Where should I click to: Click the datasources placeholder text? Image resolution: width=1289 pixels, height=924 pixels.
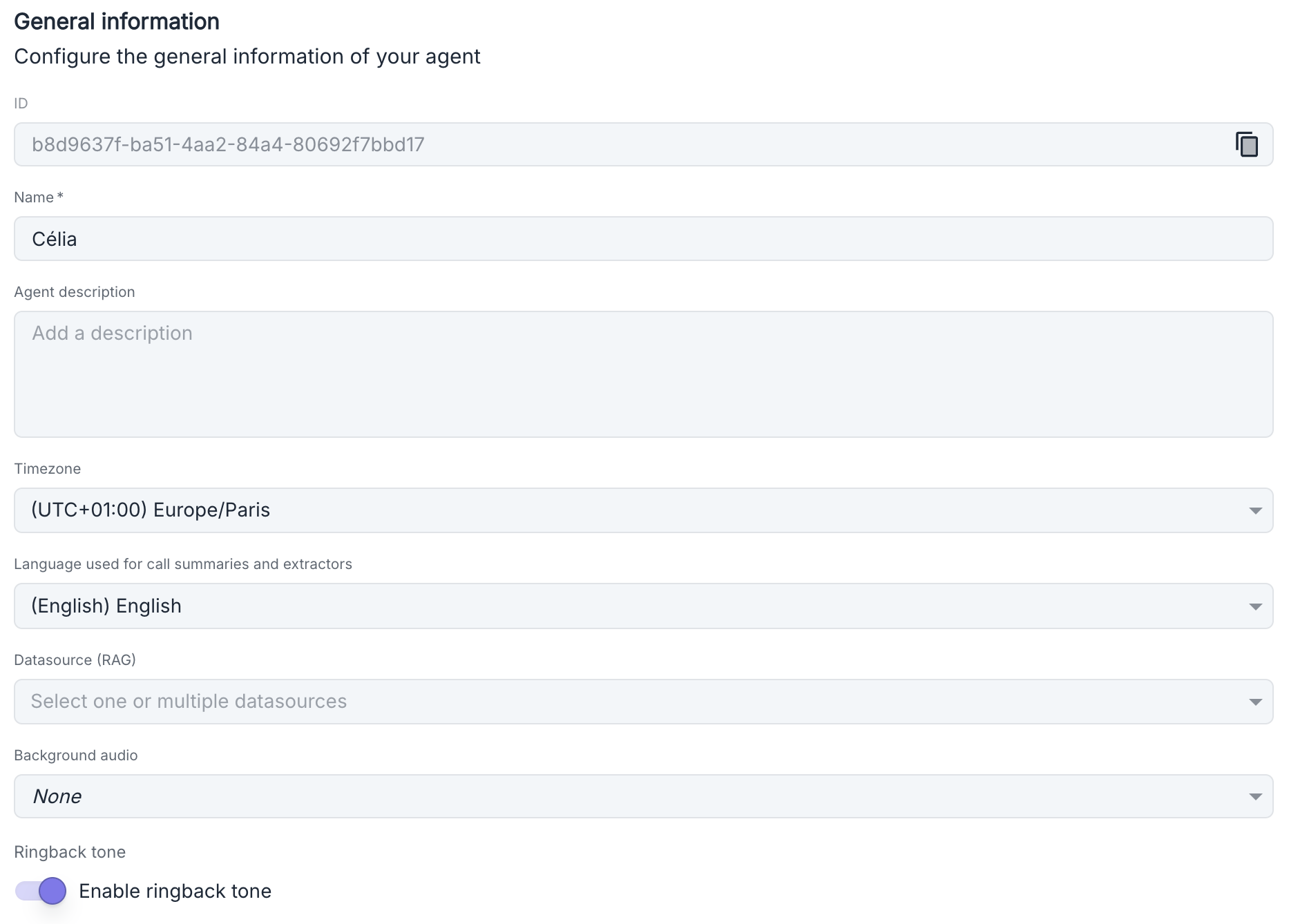(x=187, y=701)
